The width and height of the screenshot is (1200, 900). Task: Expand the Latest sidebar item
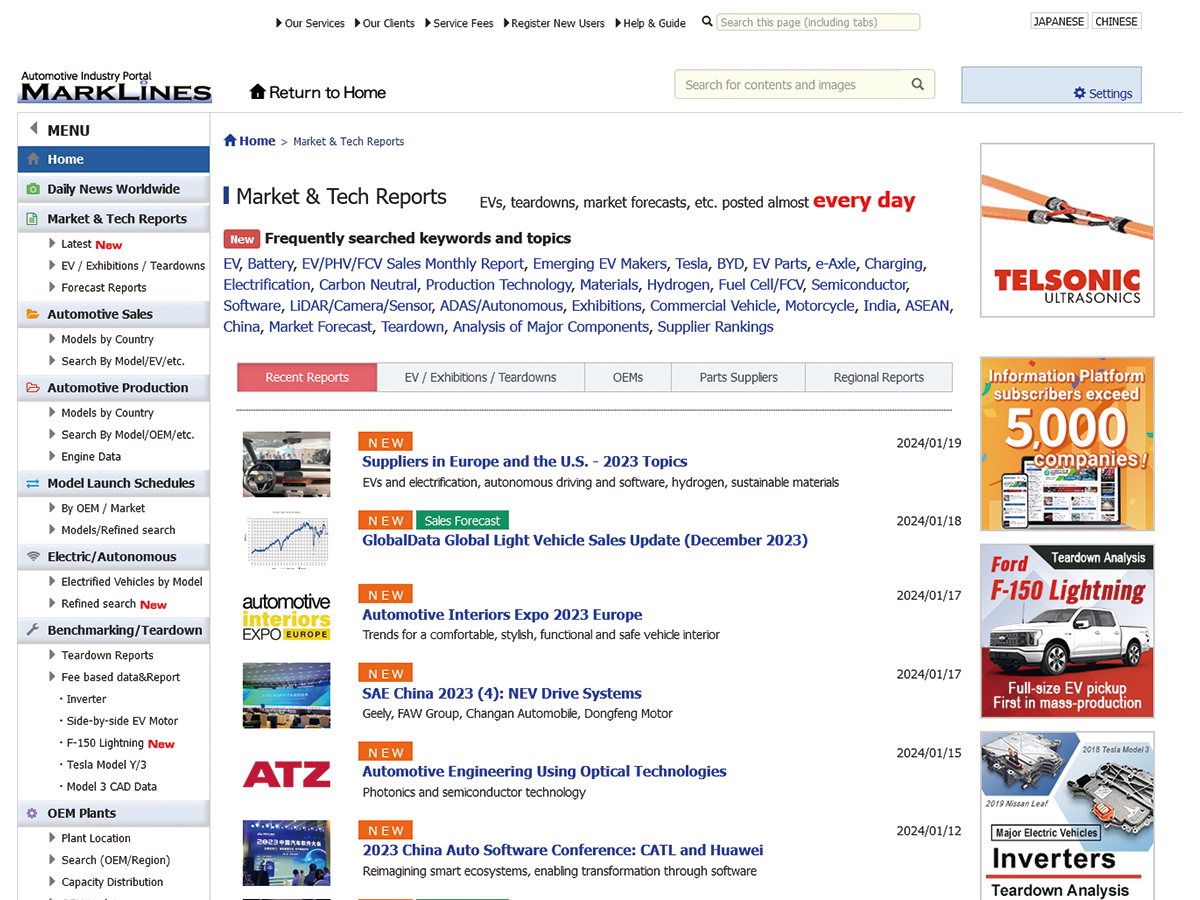(x=53, y=244)
